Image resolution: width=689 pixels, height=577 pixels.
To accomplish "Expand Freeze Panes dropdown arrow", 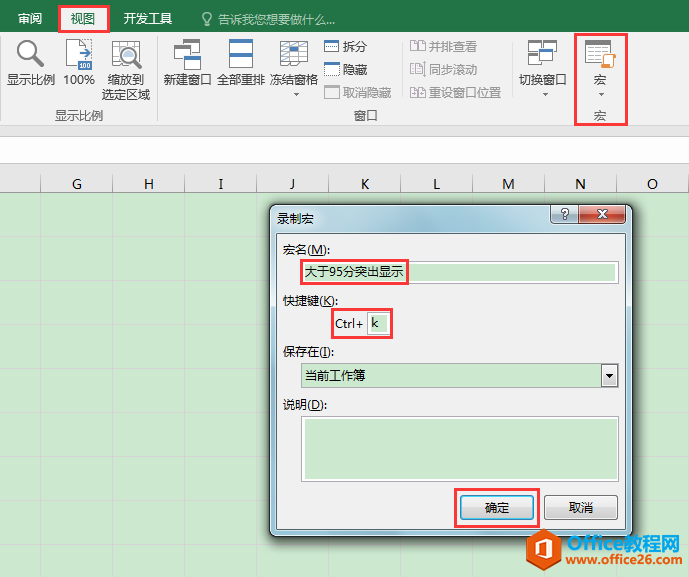I will pyautogui.click(x=296, y=94).
